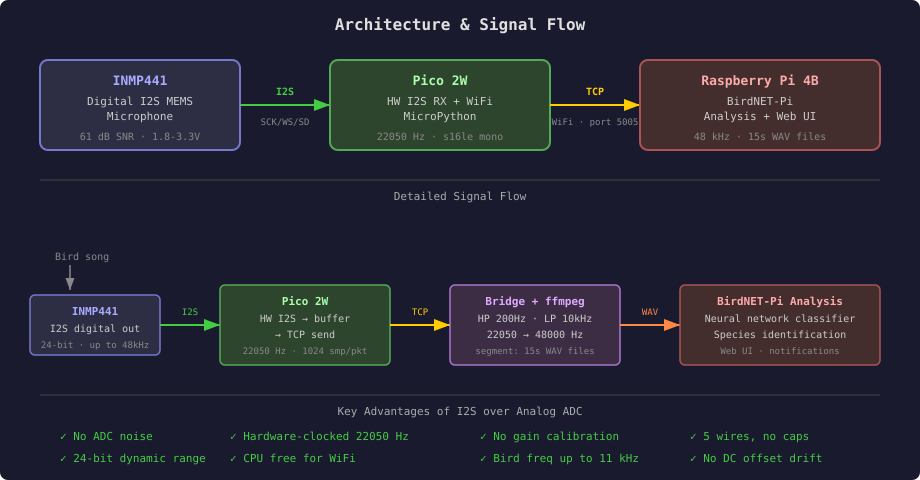Click the 'Hardware-clocked 22050 Hz' advantage
Viewport: 920px width, 480px height.
(319, 437)
